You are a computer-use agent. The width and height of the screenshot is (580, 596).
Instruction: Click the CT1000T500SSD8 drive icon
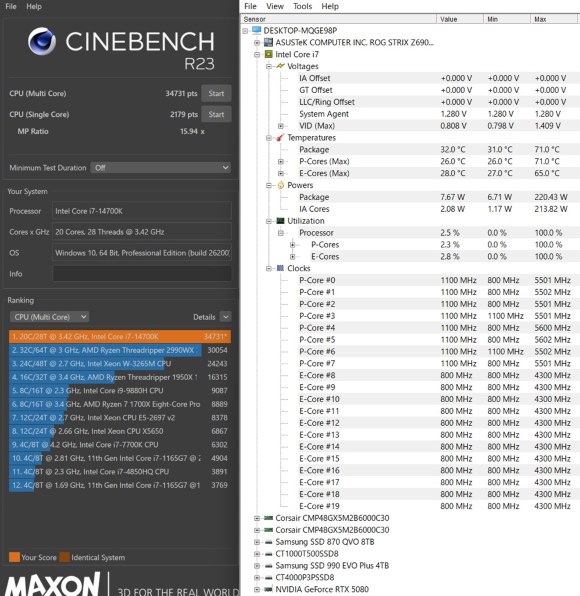(268, 554)
